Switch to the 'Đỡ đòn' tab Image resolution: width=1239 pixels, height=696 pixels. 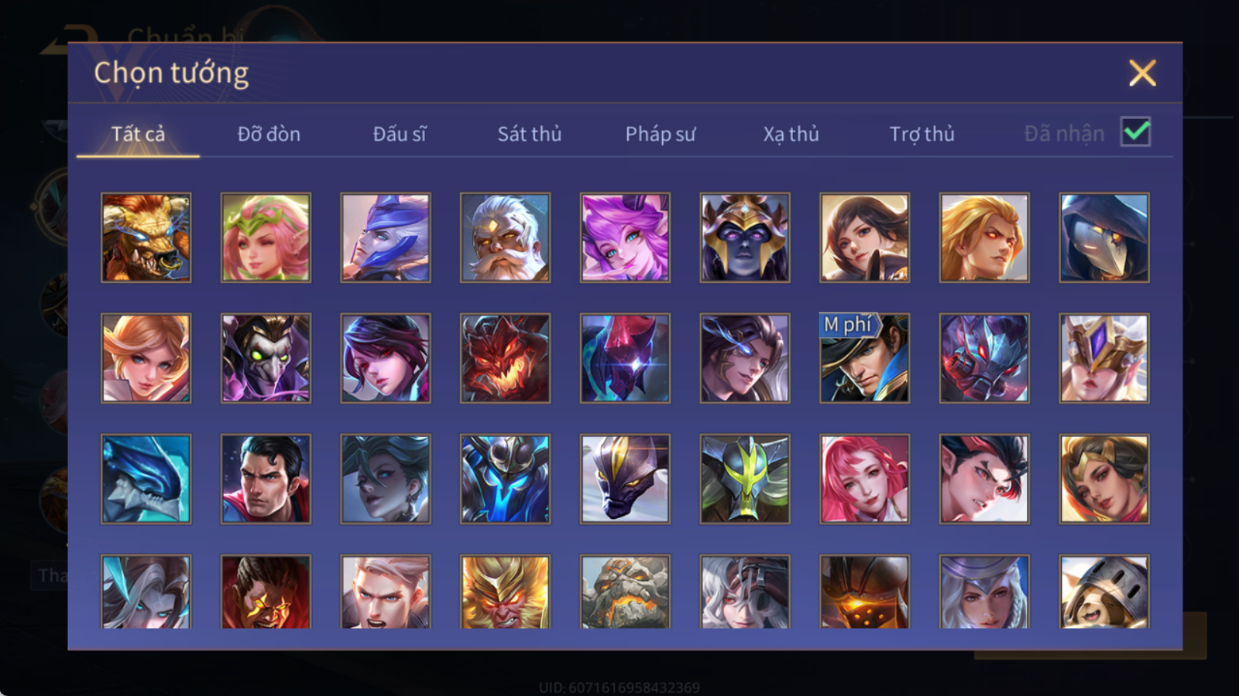coord(269,134)
